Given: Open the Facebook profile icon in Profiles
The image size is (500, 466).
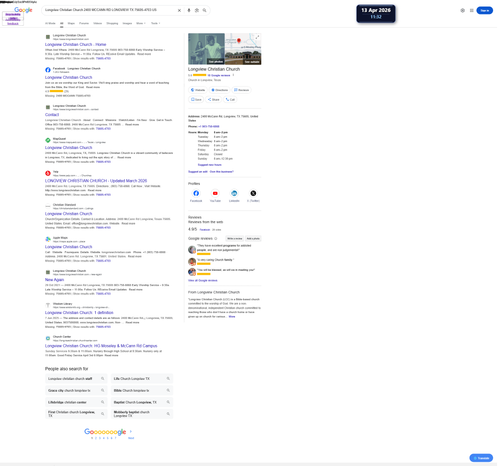Looking at the screenshot, I should click(x=196, y=193).
